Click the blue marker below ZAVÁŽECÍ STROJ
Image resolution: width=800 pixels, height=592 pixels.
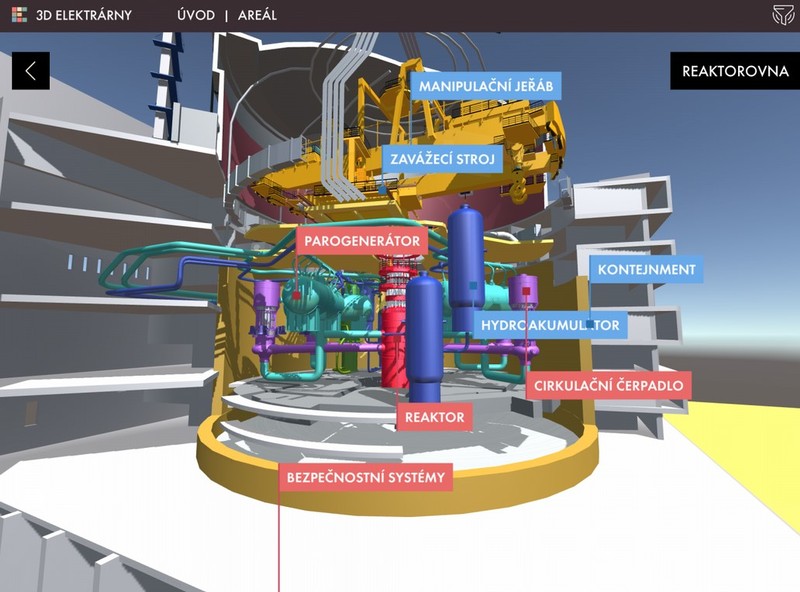[382, 190]
